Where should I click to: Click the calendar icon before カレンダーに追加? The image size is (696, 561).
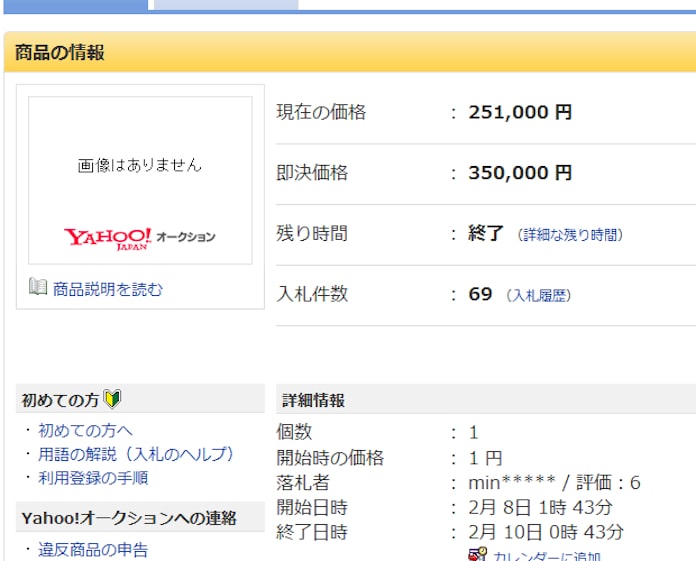[x=477, y=555]
